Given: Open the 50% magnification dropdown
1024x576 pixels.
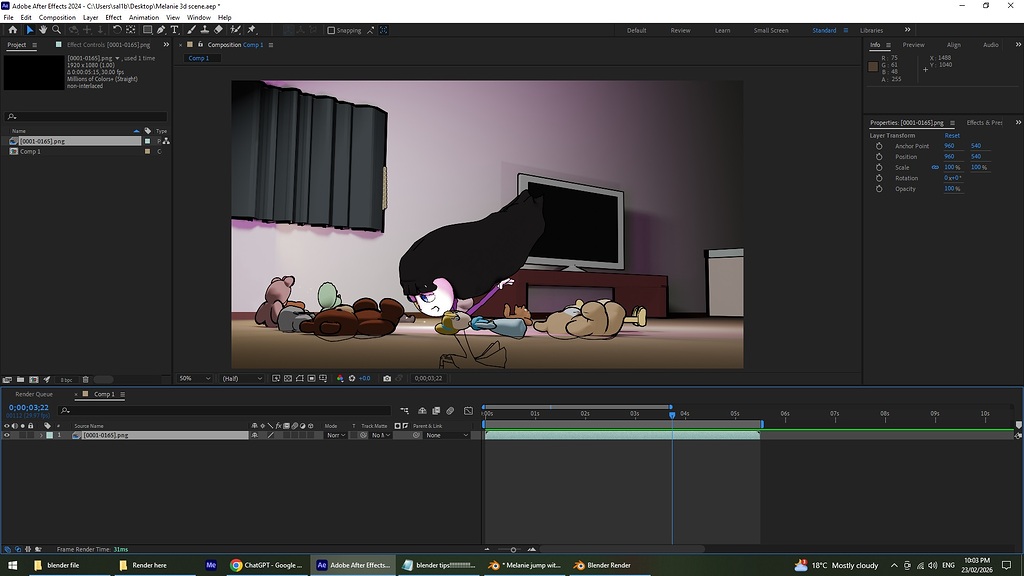Looking at the screenshot, I should (x=195, y=378).
